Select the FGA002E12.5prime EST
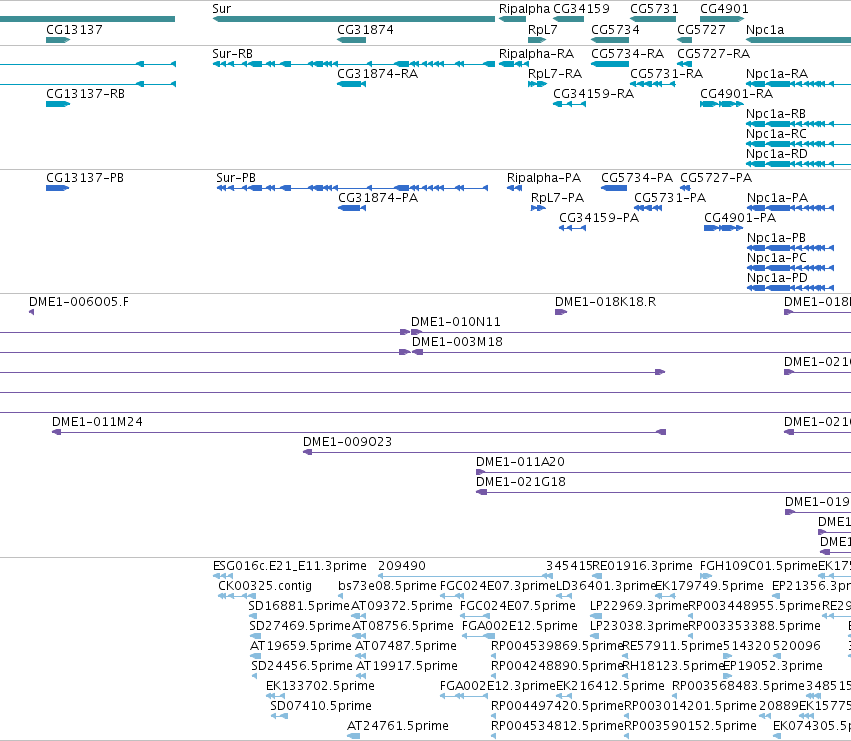851x741 pixels. click(477, 636)
